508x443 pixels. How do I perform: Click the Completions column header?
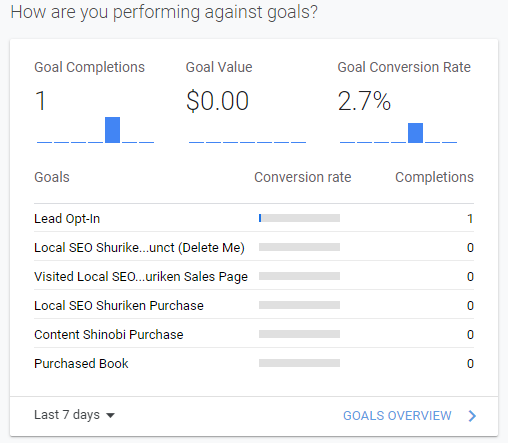(434, 177)
